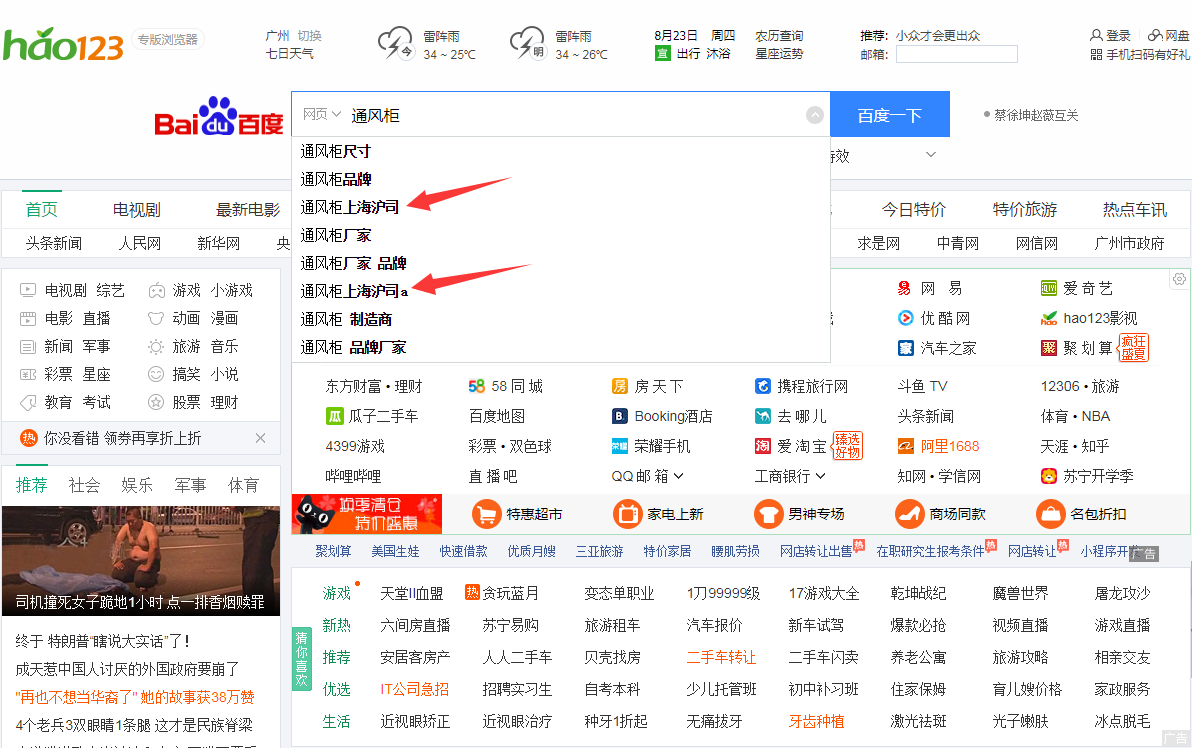The height and width of the screenshot is (748, 1192).
Task: Open 荣耀手机 icon
Action: 620,446
